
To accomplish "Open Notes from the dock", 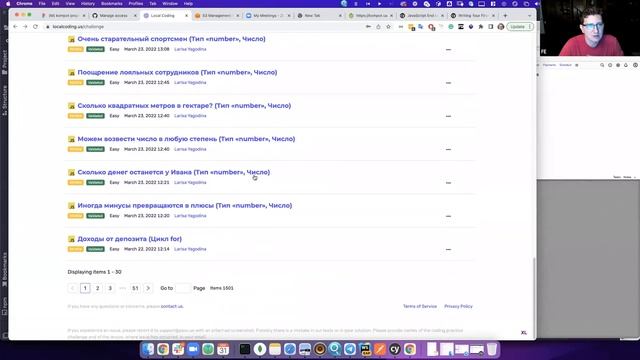I will pos(275,349).
